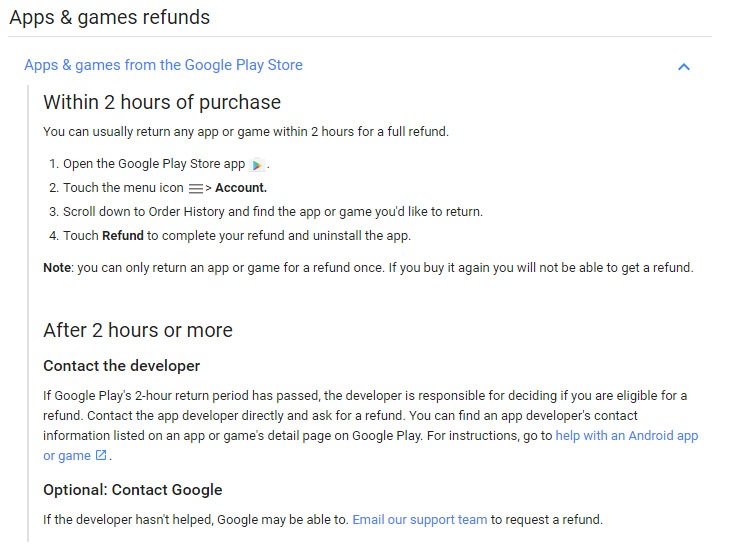Click the hamburger menu icon in step 2

[x=195, y=188]
